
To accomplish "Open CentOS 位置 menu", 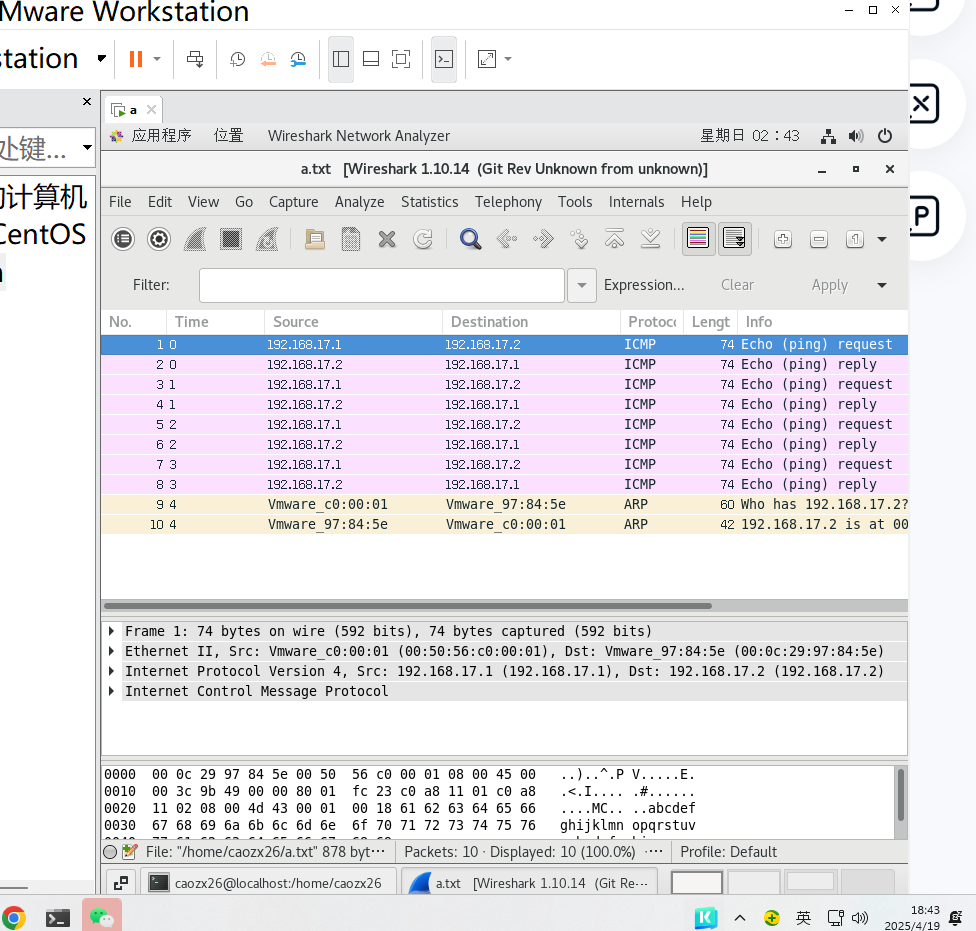I will 228,136.
